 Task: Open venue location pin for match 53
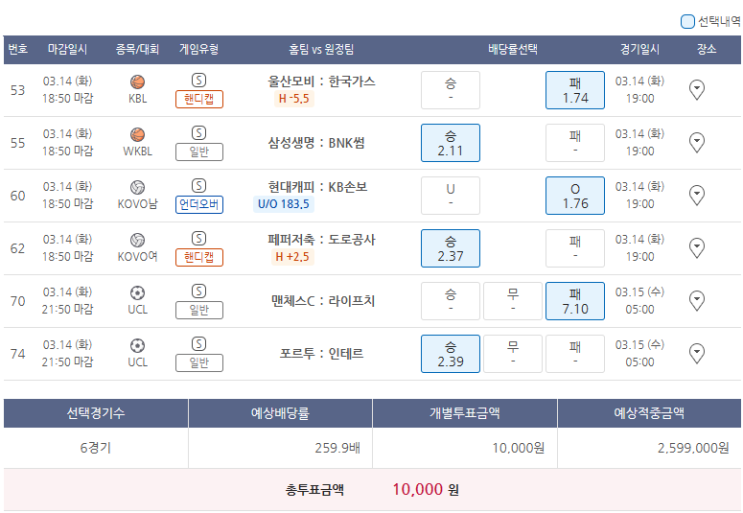point(697,90)
